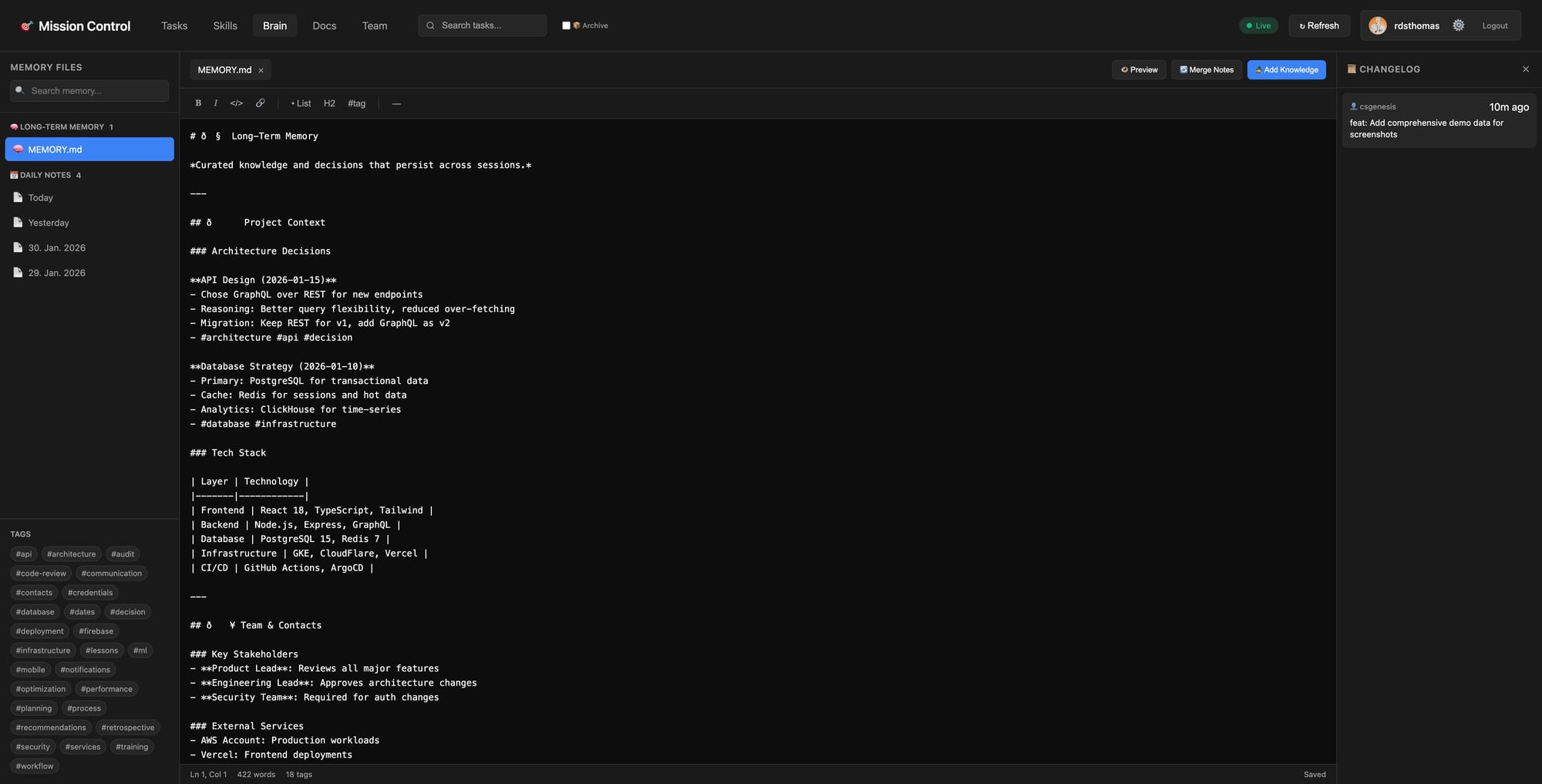
Task: Filter by the #security tag
Action: click(x=33, y=746)
